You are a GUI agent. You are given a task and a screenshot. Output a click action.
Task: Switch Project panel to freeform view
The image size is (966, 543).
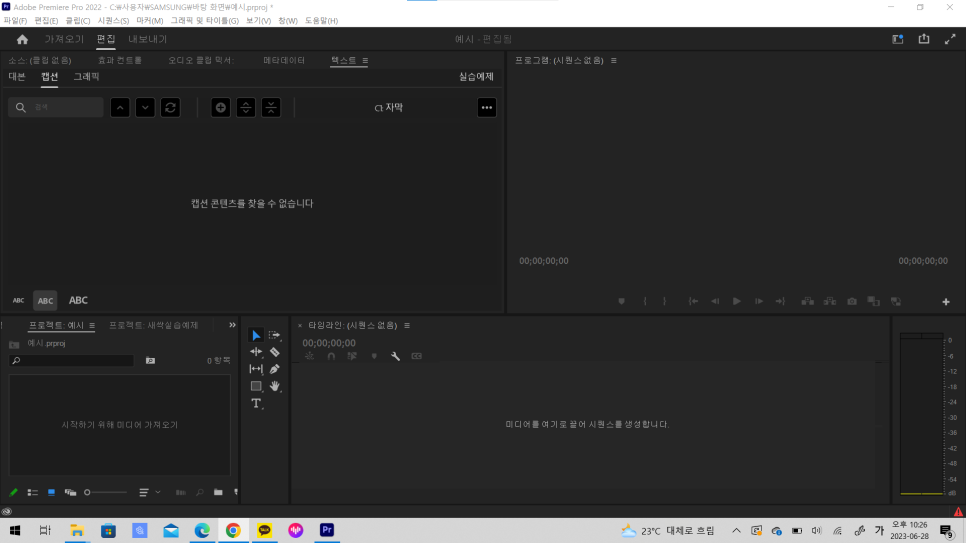pos(70,492)
